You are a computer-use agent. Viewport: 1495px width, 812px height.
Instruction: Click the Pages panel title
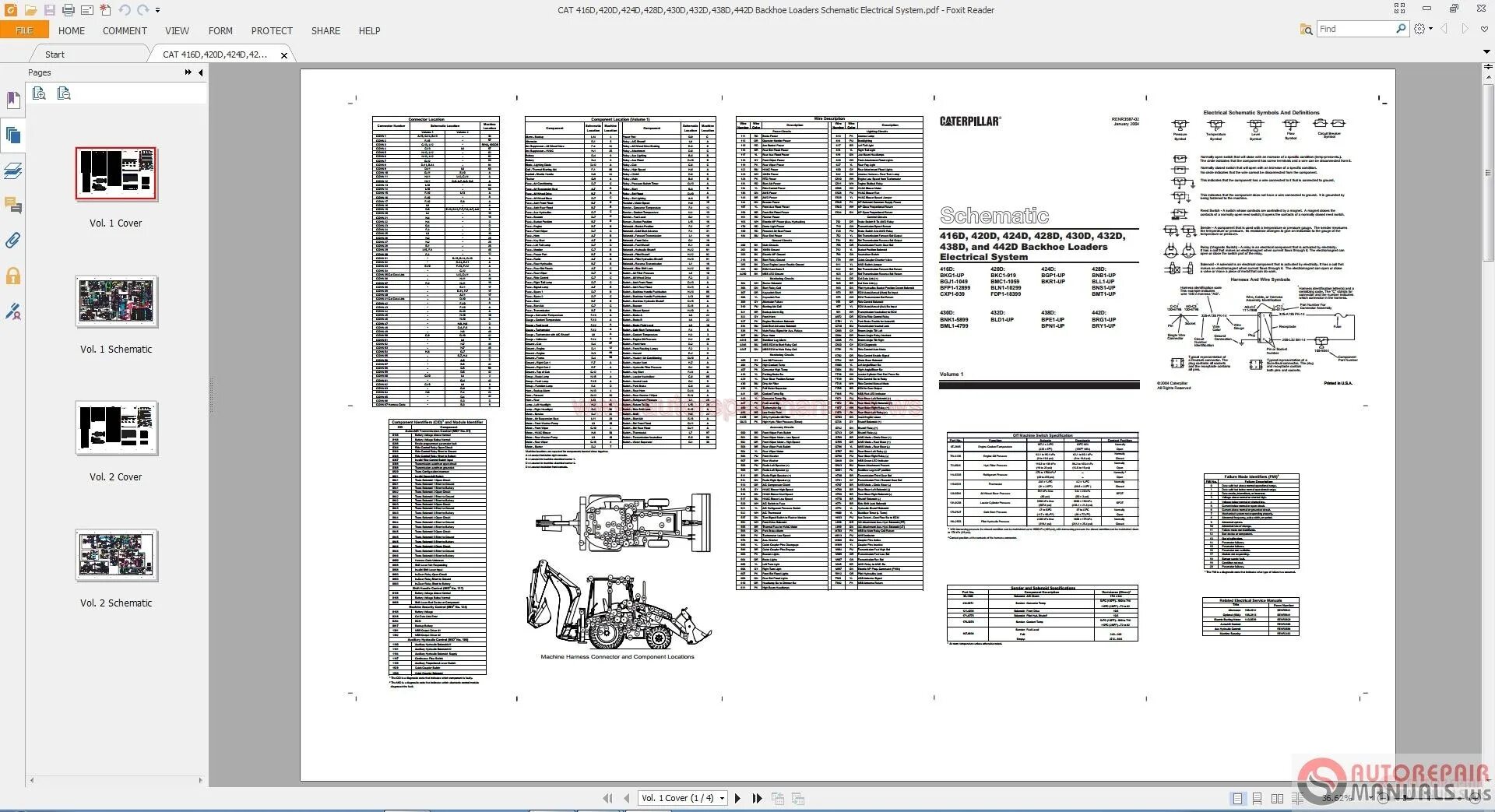[x=40, y=72]
